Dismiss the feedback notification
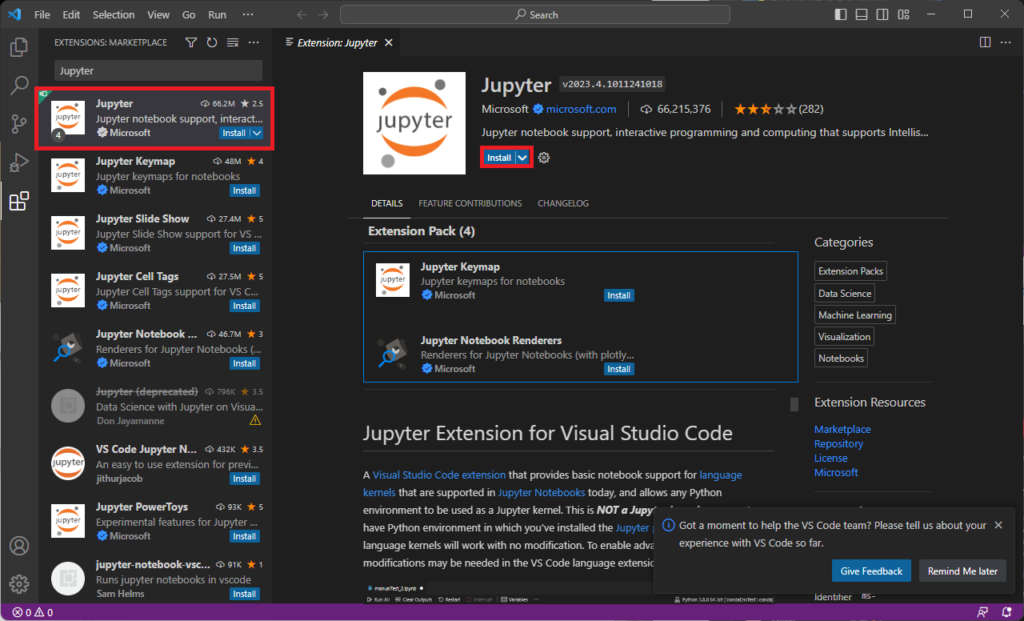 pos(998,525)
